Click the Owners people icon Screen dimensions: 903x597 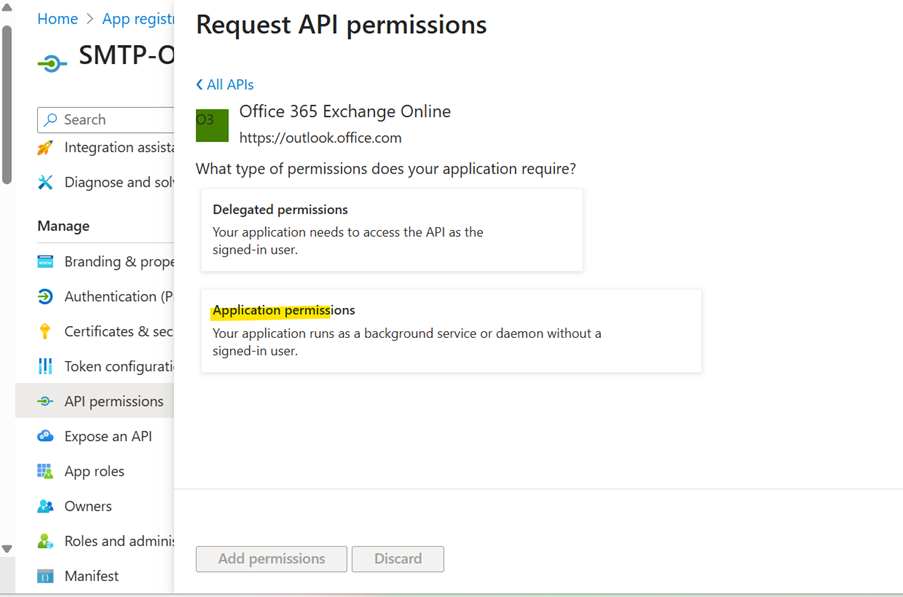pos(45,506)
